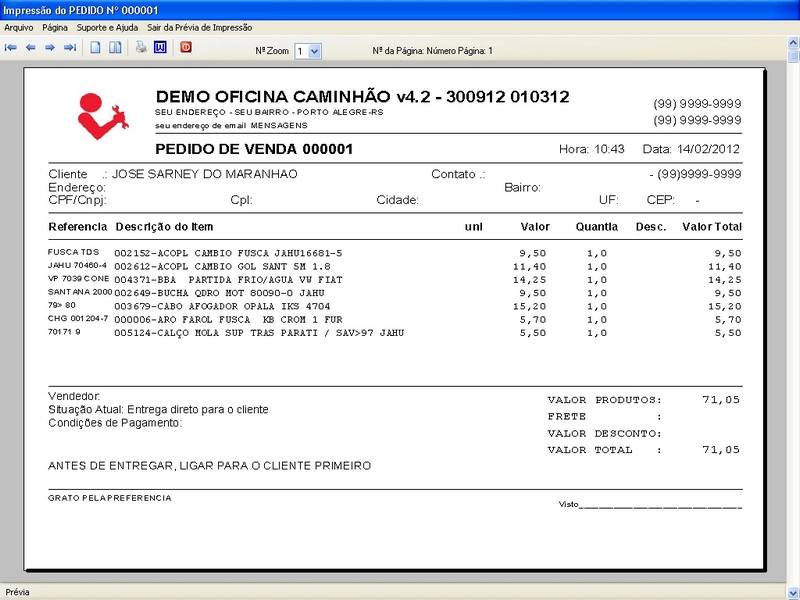This screenshot has width=800, height=600.
Task: Click the red exit preview icon
Action: [x=186, y=47]
